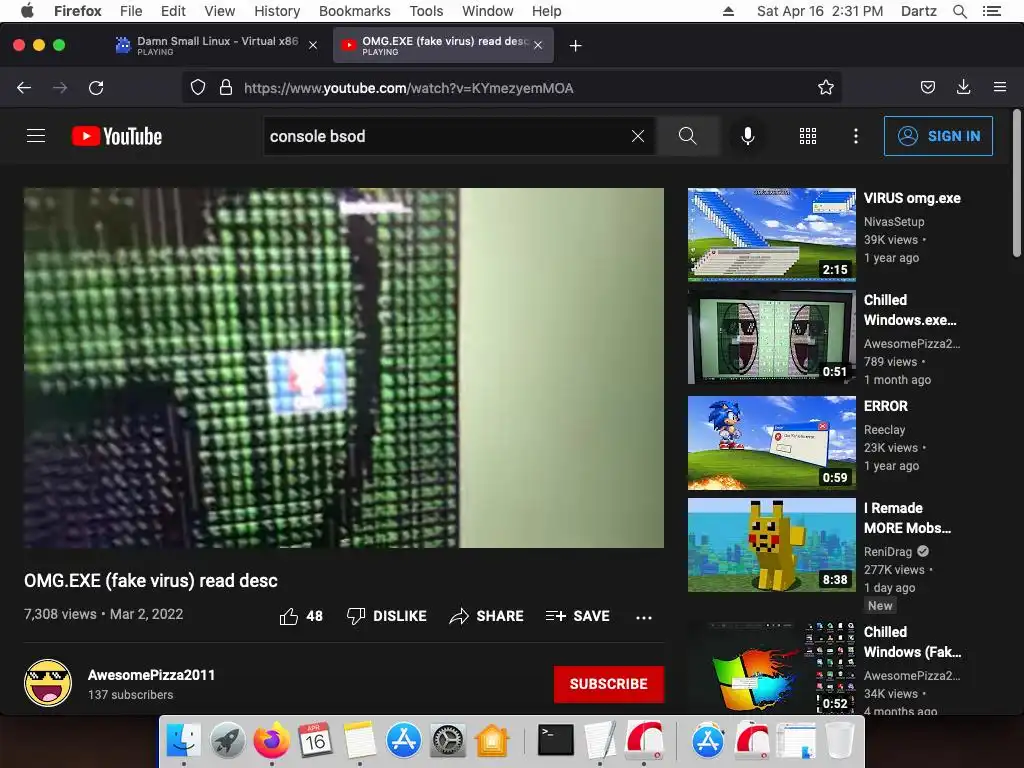Open the Bookmarks menu

[355, 11]
